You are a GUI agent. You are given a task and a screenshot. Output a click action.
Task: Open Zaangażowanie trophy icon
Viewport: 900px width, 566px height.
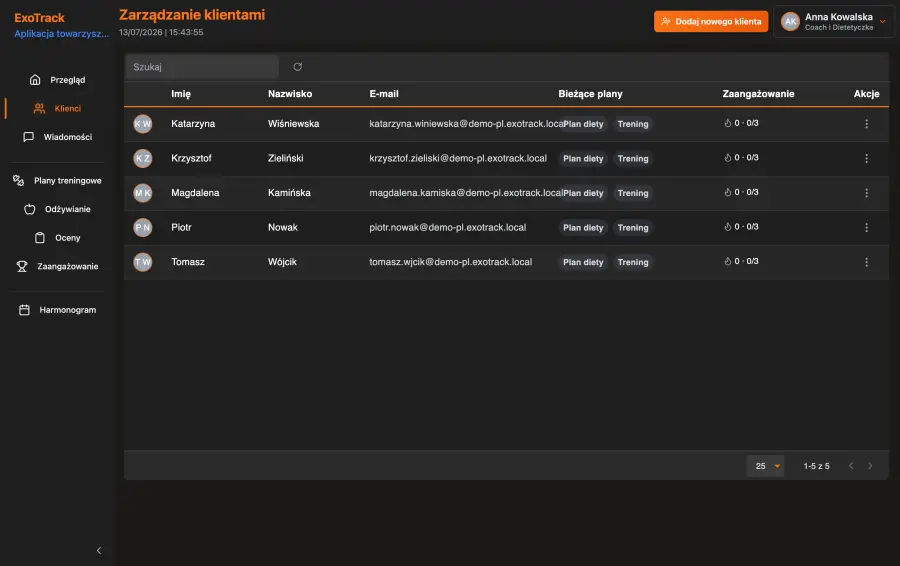coord(22,266)
